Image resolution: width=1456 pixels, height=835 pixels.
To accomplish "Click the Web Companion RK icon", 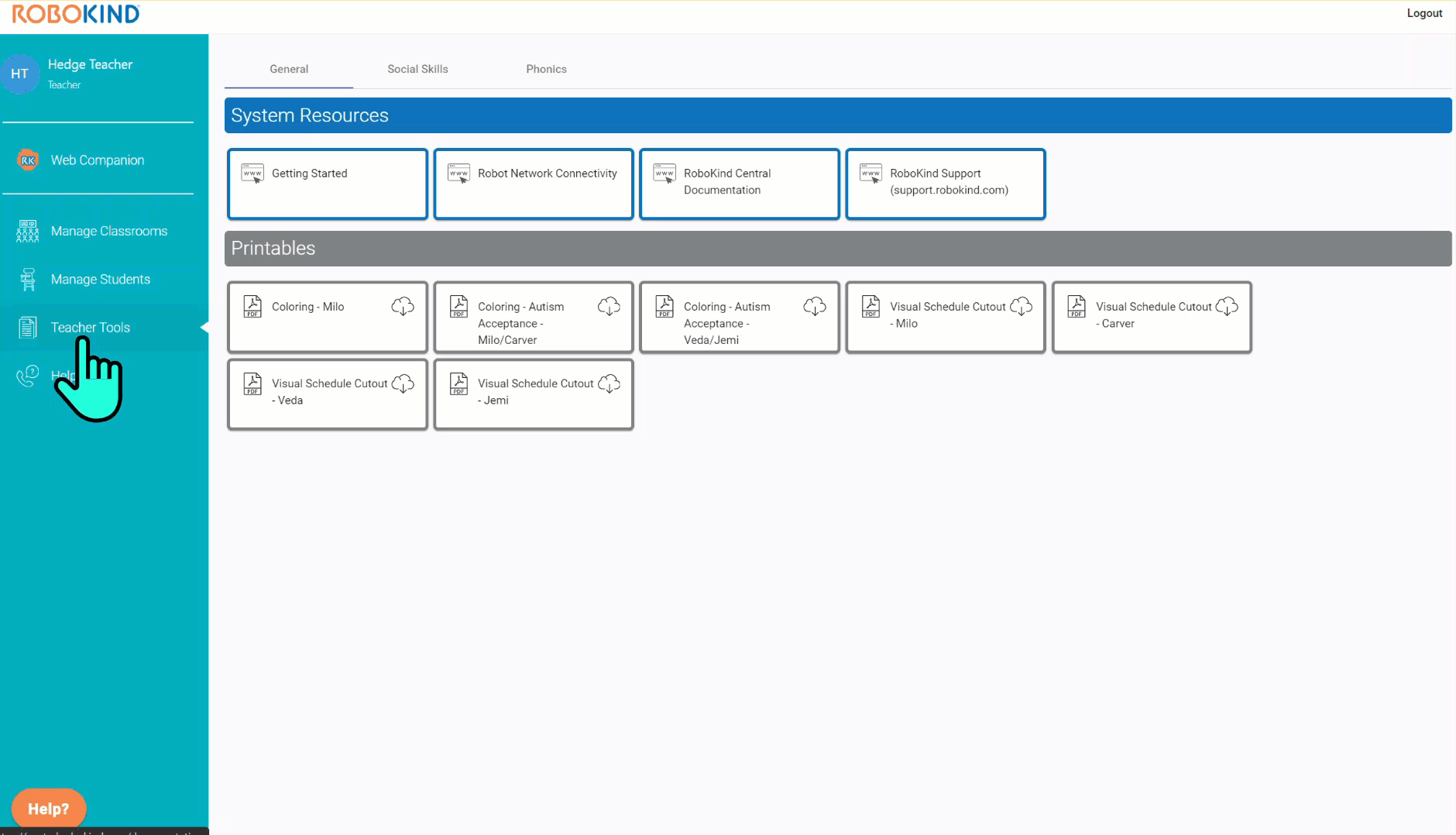I will 28,160.
